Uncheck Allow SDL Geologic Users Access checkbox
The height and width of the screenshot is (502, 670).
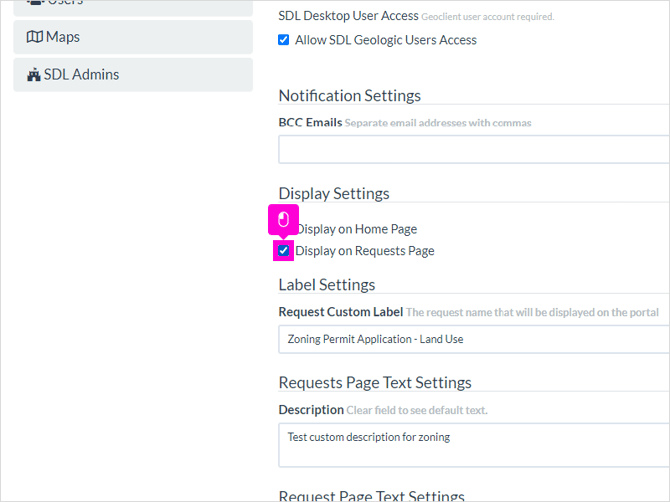283,40
